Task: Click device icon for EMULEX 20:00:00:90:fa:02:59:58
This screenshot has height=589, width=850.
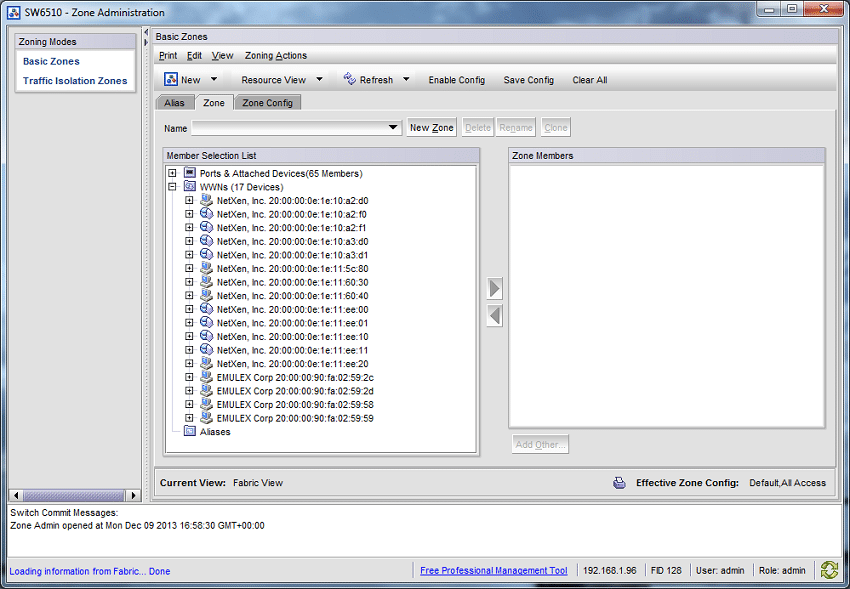Action: (207, 404)
